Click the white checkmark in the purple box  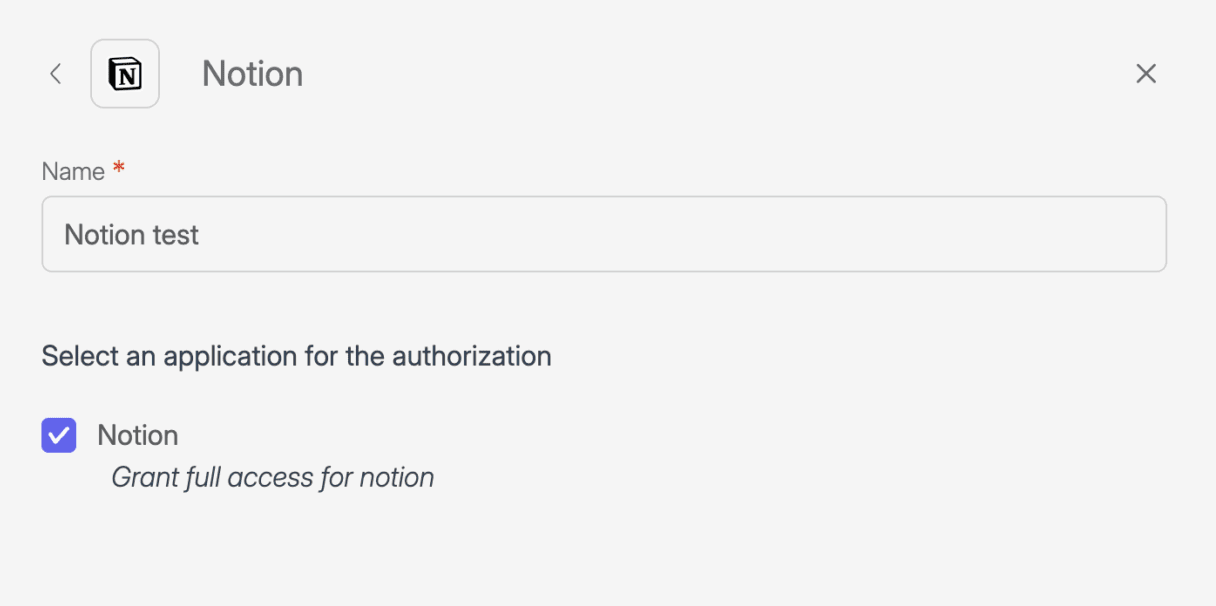point(59,435)
